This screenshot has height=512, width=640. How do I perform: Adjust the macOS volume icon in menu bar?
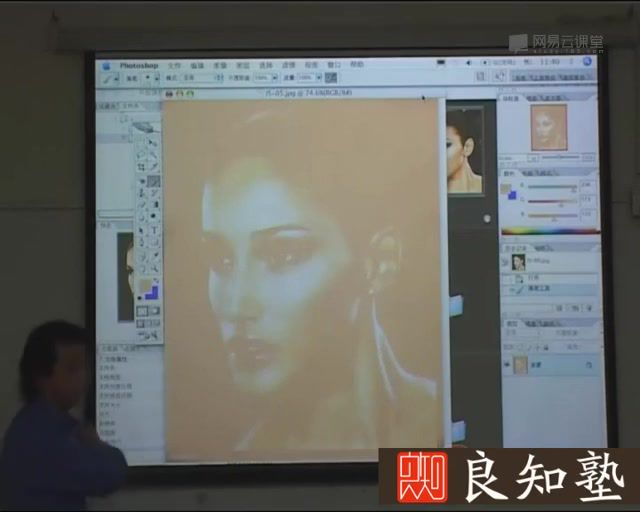tap(468, 63)
